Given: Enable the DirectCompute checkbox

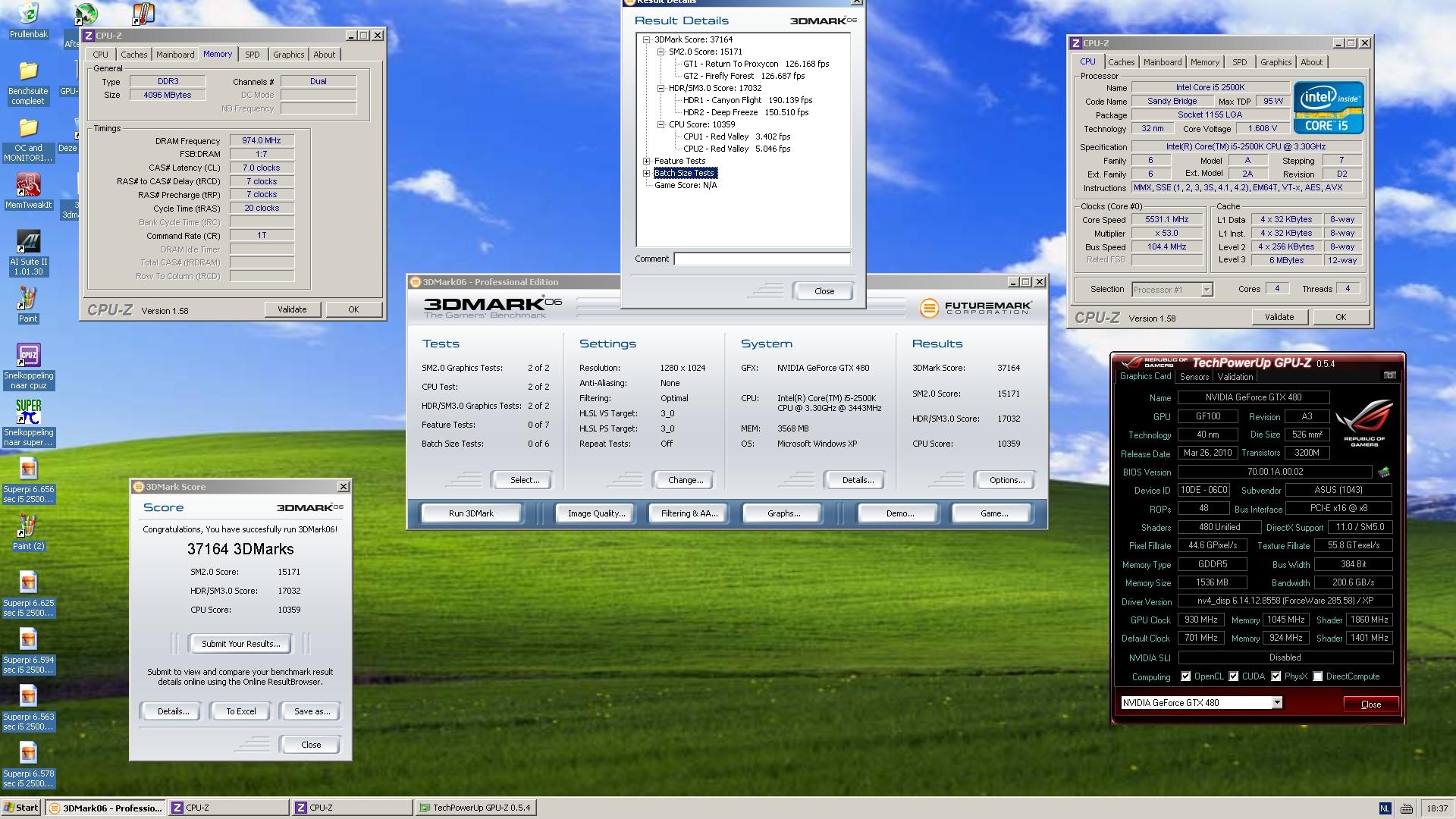Looking at the screenshot, I should [1318, 676].
